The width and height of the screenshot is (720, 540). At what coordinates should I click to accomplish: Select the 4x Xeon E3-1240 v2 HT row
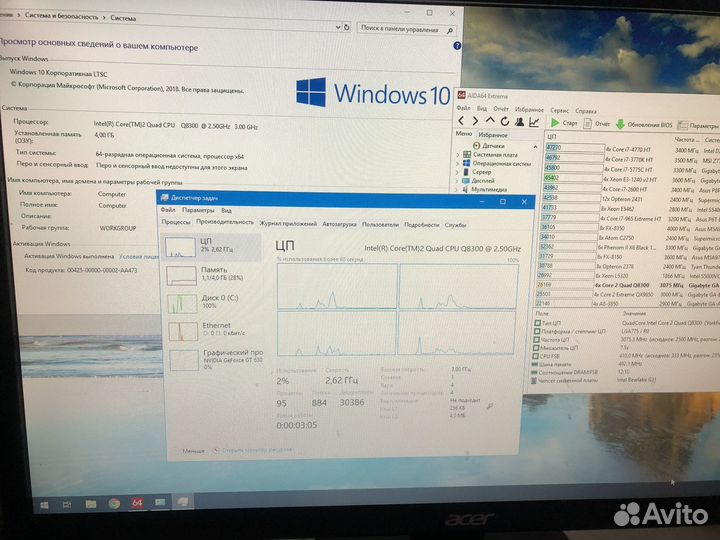(x=631, y=180)
